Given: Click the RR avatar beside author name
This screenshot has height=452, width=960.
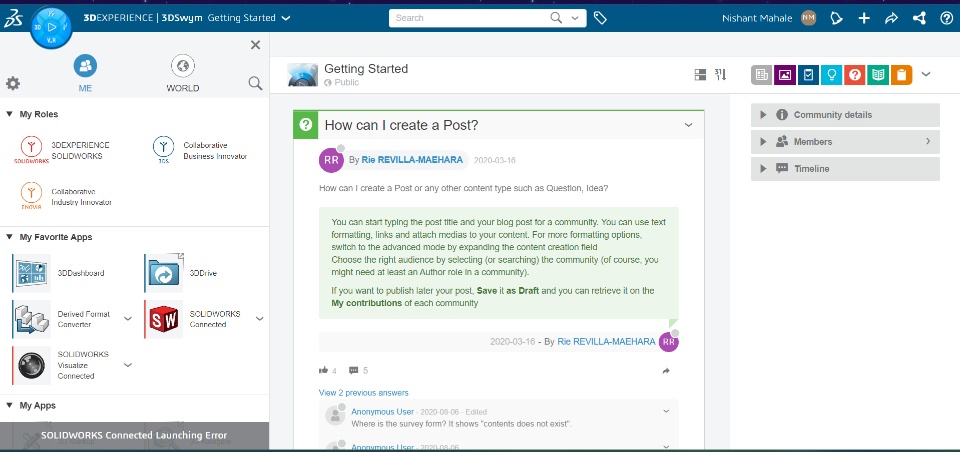Looking at the screenshot, I should [x=331, y=160].
